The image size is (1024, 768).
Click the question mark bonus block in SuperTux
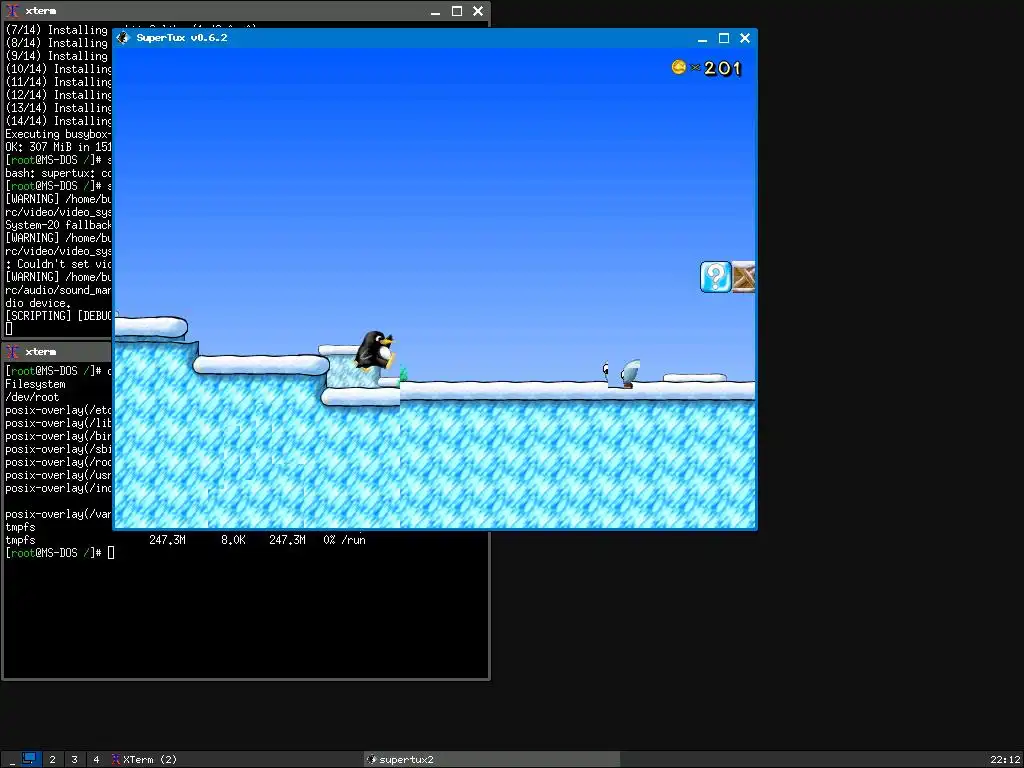point(715,277)
